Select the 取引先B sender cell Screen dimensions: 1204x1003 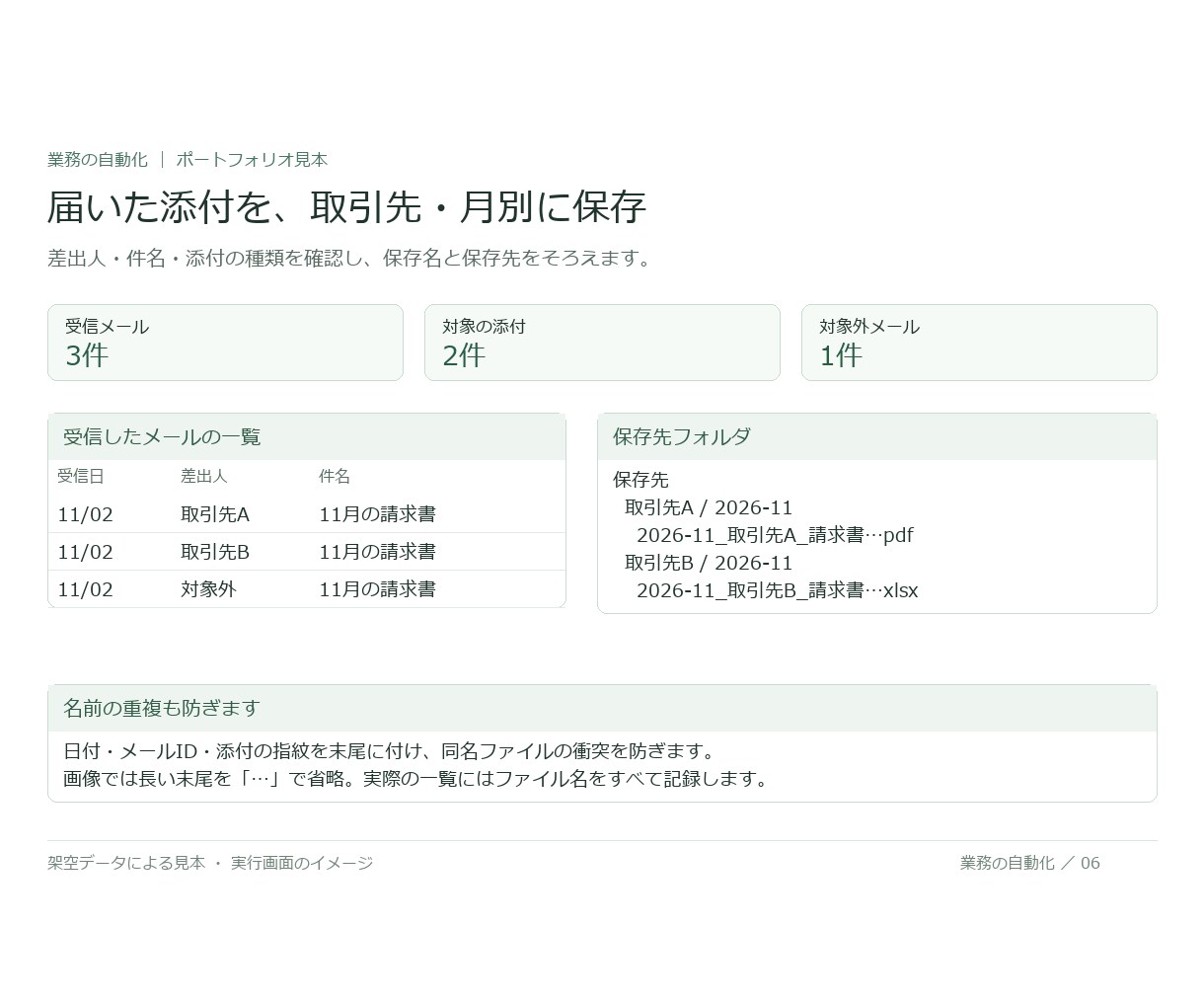[215, 552]
